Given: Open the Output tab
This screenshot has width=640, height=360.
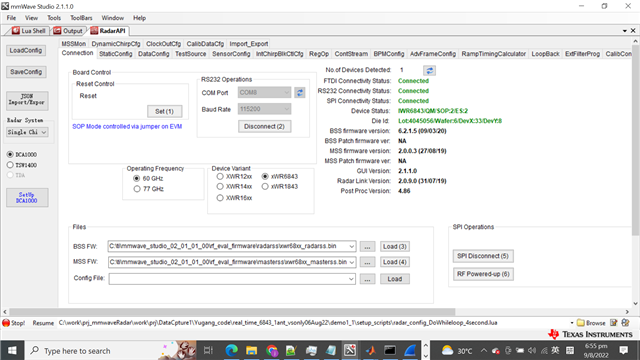Looking at the screenshot, I should click(x=68, y=31).
